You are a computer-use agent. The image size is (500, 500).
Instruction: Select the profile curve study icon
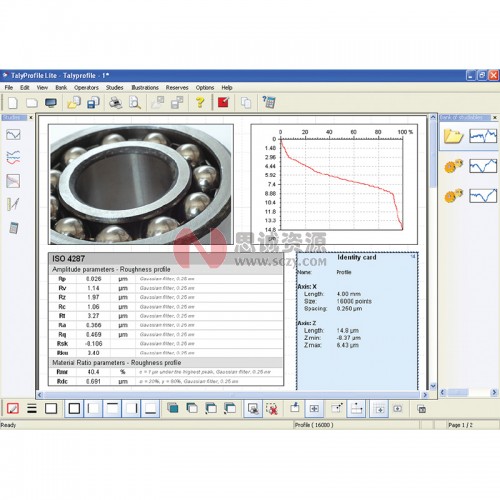pyautogui.click(x=13, y=135)
